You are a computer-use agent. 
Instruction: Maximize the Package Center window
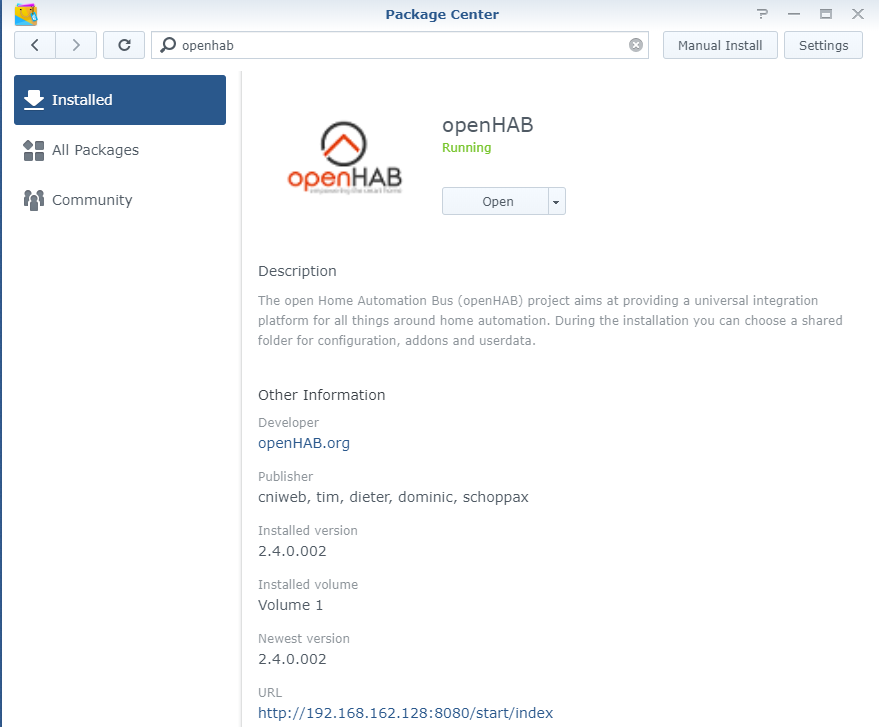point(825,14)
